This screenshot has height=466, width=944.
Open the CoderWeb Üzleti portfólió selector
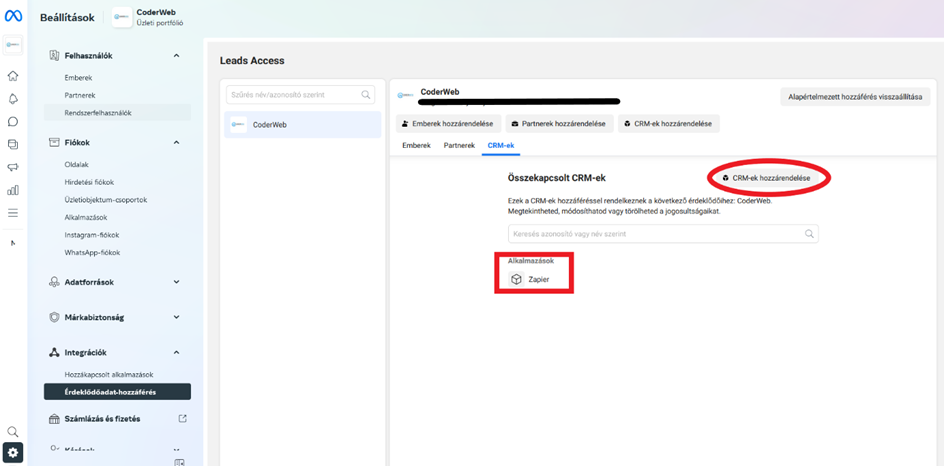tap(148, 17)
